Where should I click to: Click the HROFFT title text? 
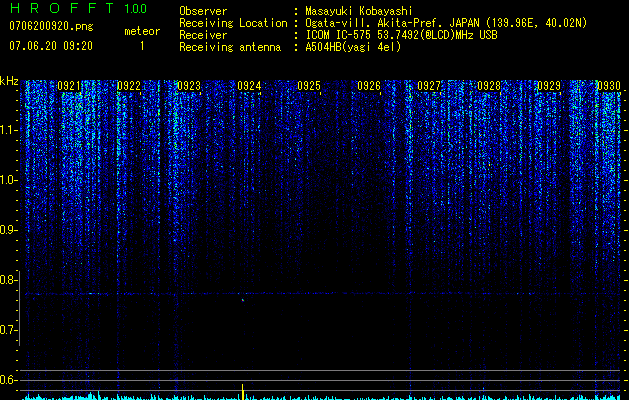(62, 8)
